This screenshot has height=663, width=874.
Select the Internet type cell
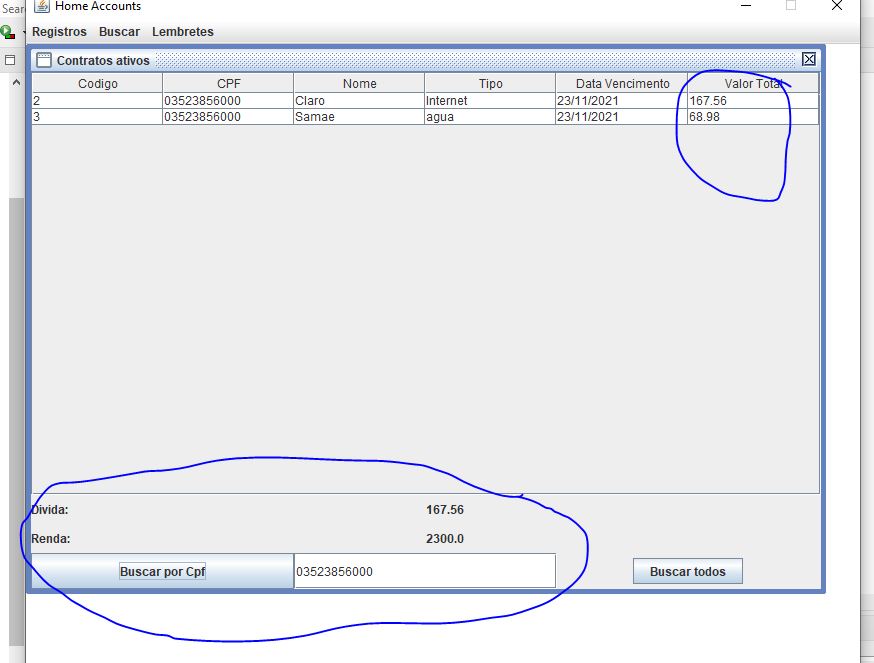tap(490, 101)
